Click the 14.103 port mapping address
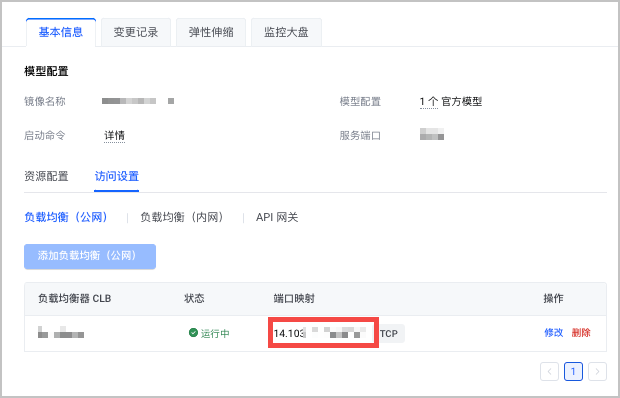This screenshot has width=620, height=398. [323, 333]
